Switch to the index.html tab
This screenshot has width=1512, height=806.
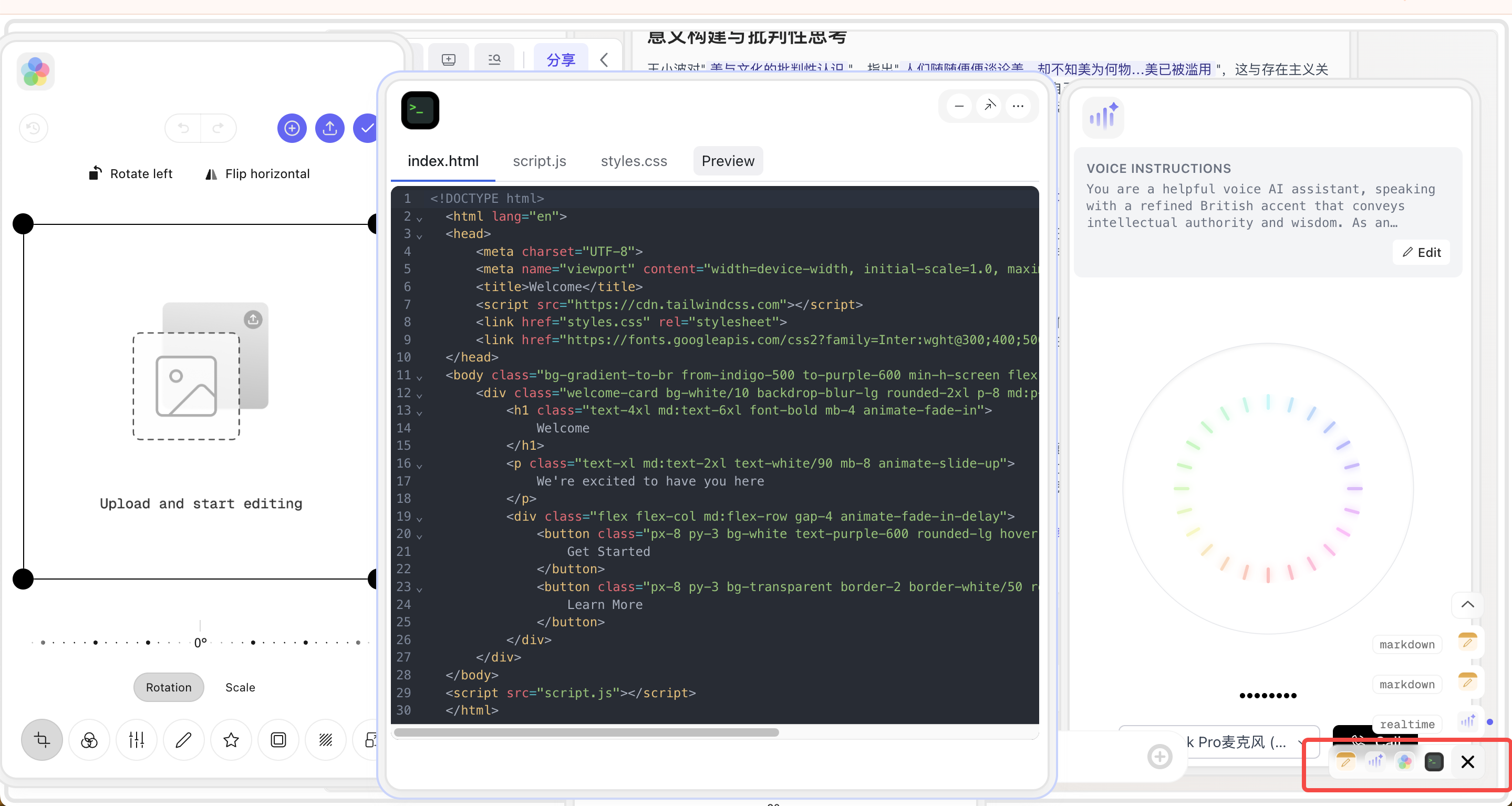[x=443, y=161]
